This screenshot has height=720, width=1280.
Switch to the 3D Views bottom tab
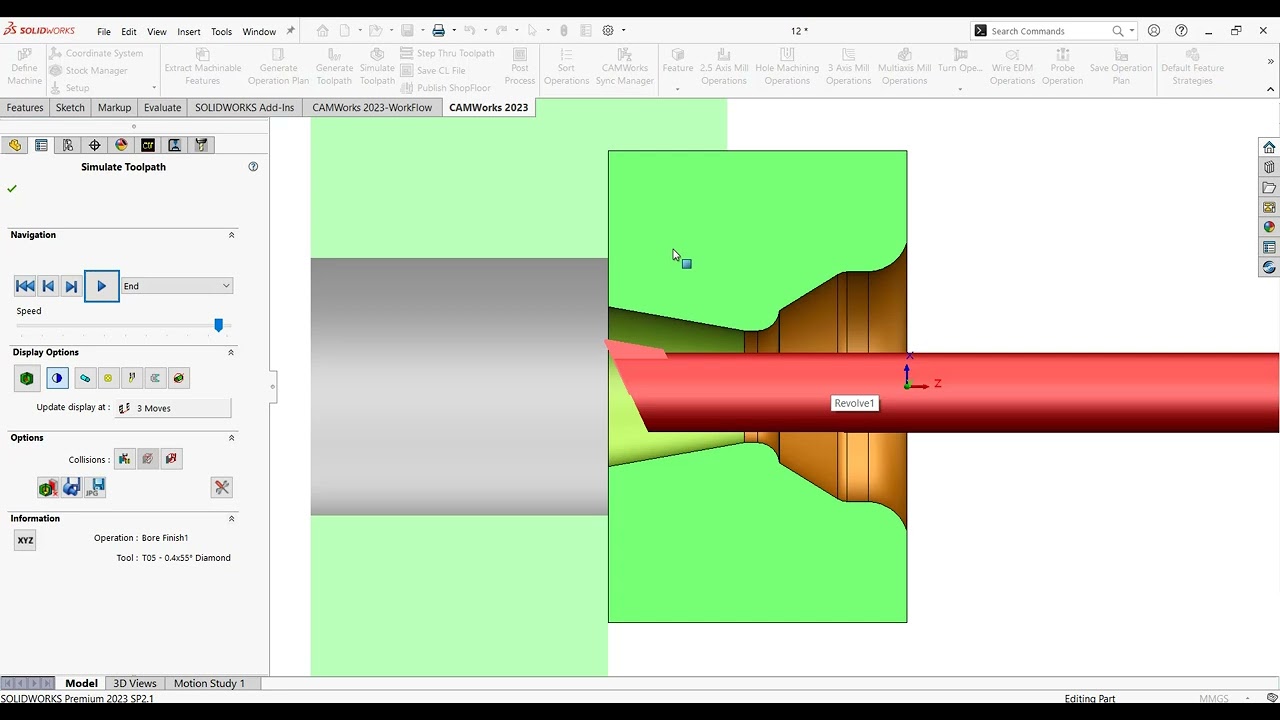pyautogui.click(x=135, y=683)
